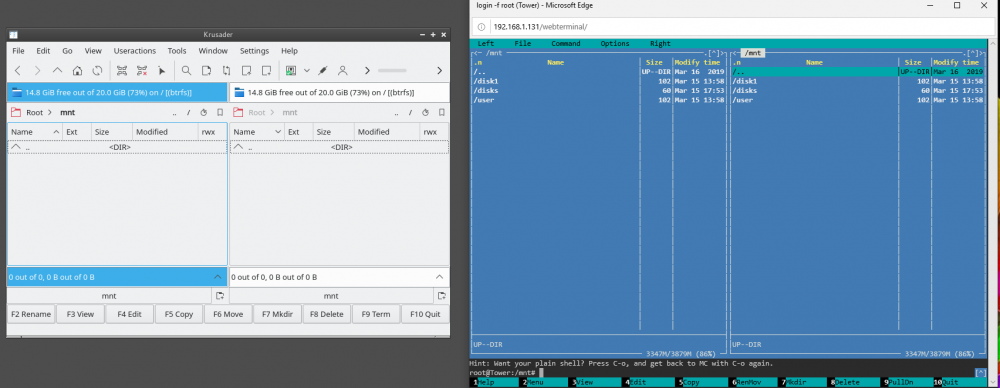Click the left mnt tab's new-tab icon
This screenshot has height=388, width=1000.
point(220,296)
